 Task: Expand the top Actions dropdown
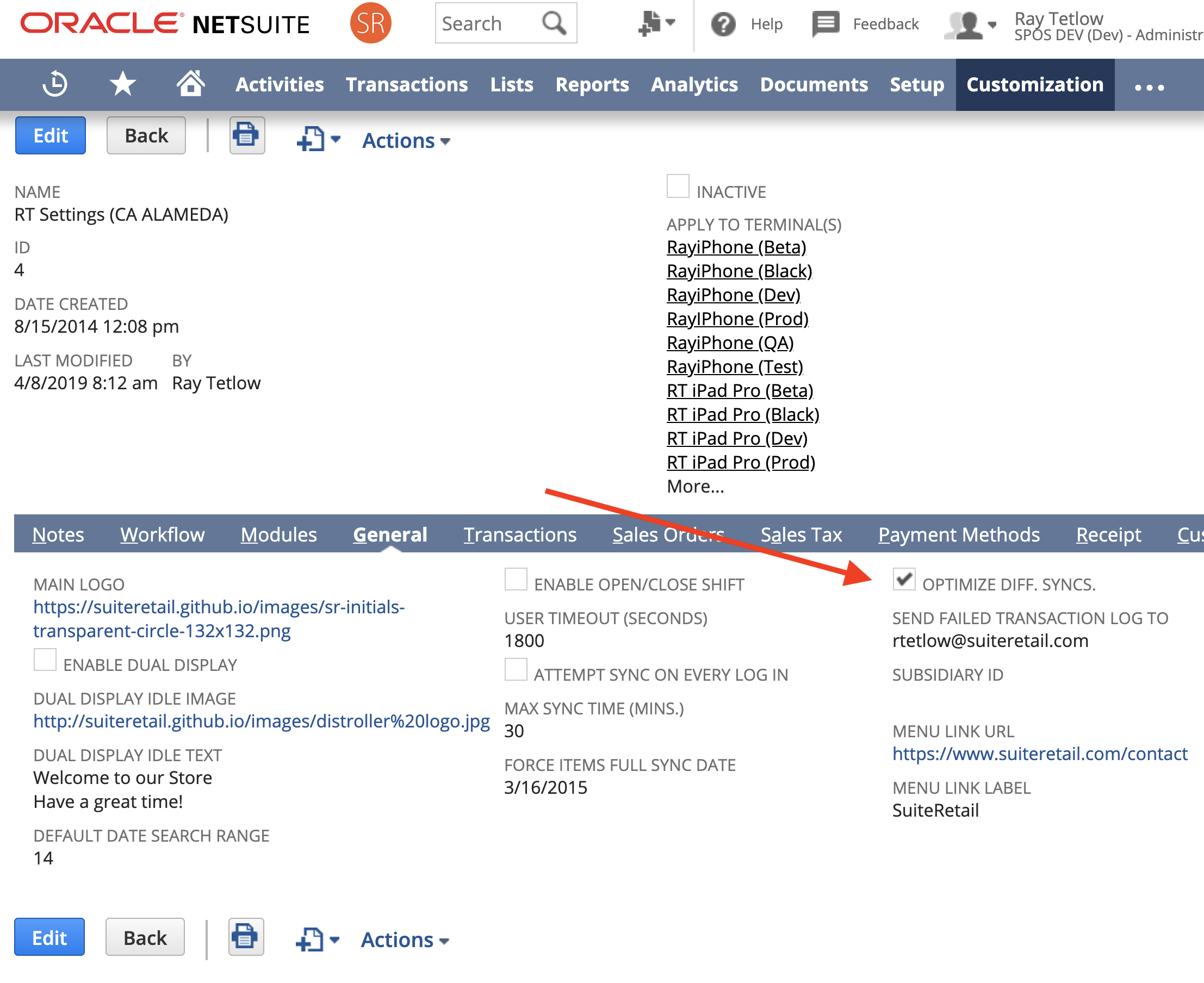(406, 140)
